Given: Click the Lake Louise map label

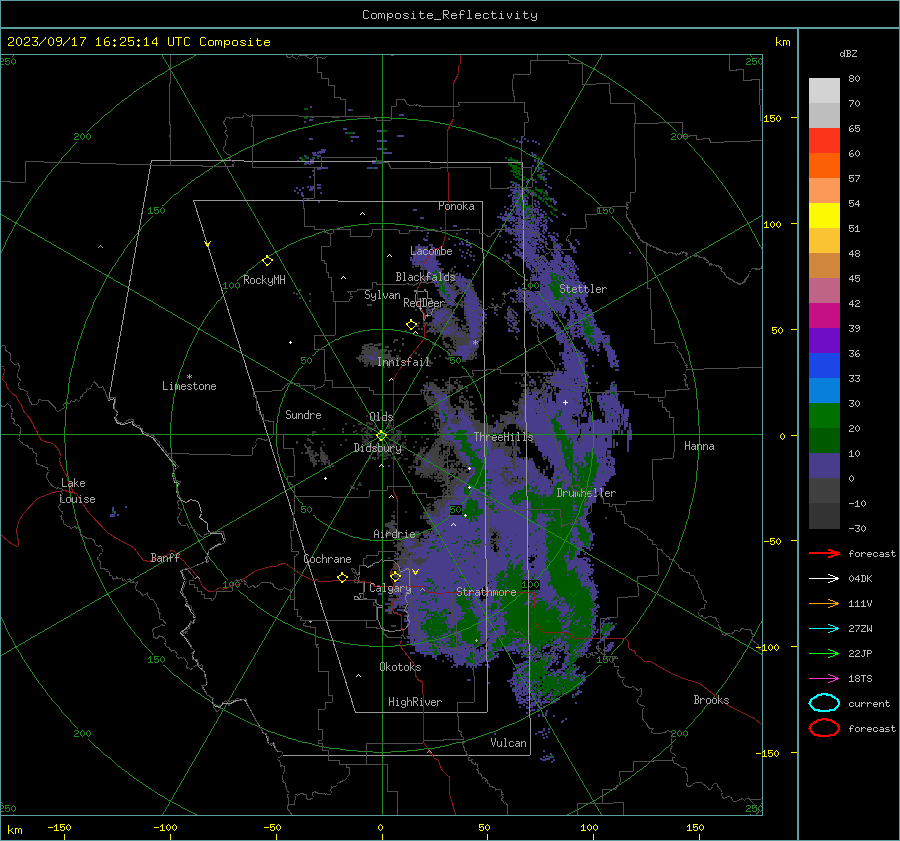Looking at the screenshot, I should coord(78,491).
